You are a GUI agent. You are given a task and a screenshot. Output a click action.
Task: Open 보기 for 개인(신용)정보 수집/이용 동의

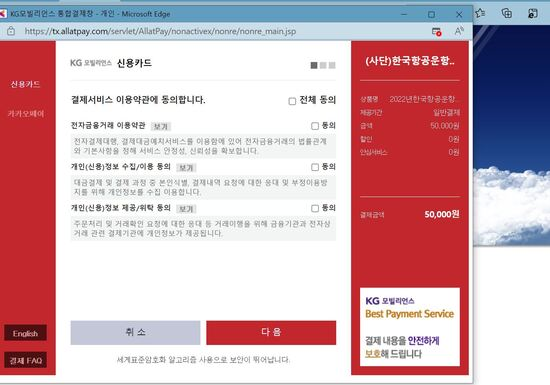[186, 168]
